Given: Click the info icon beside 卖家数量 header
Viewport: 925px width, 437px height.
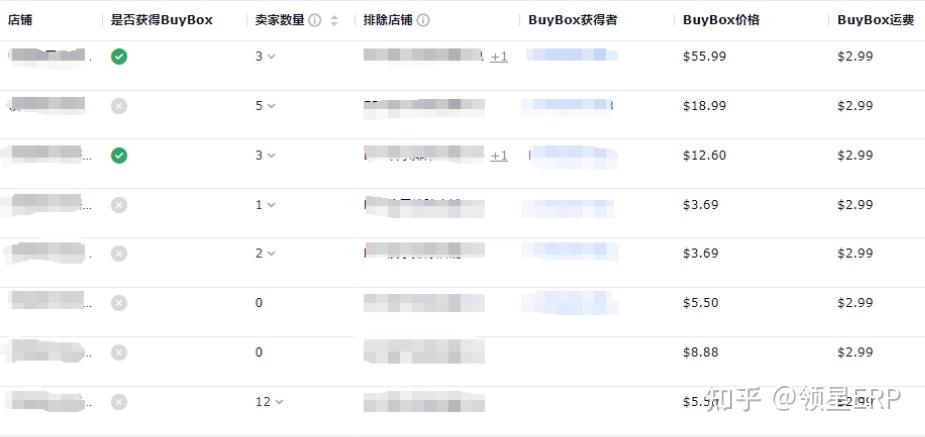Looking at the screenshot, I should pos(315,20).
